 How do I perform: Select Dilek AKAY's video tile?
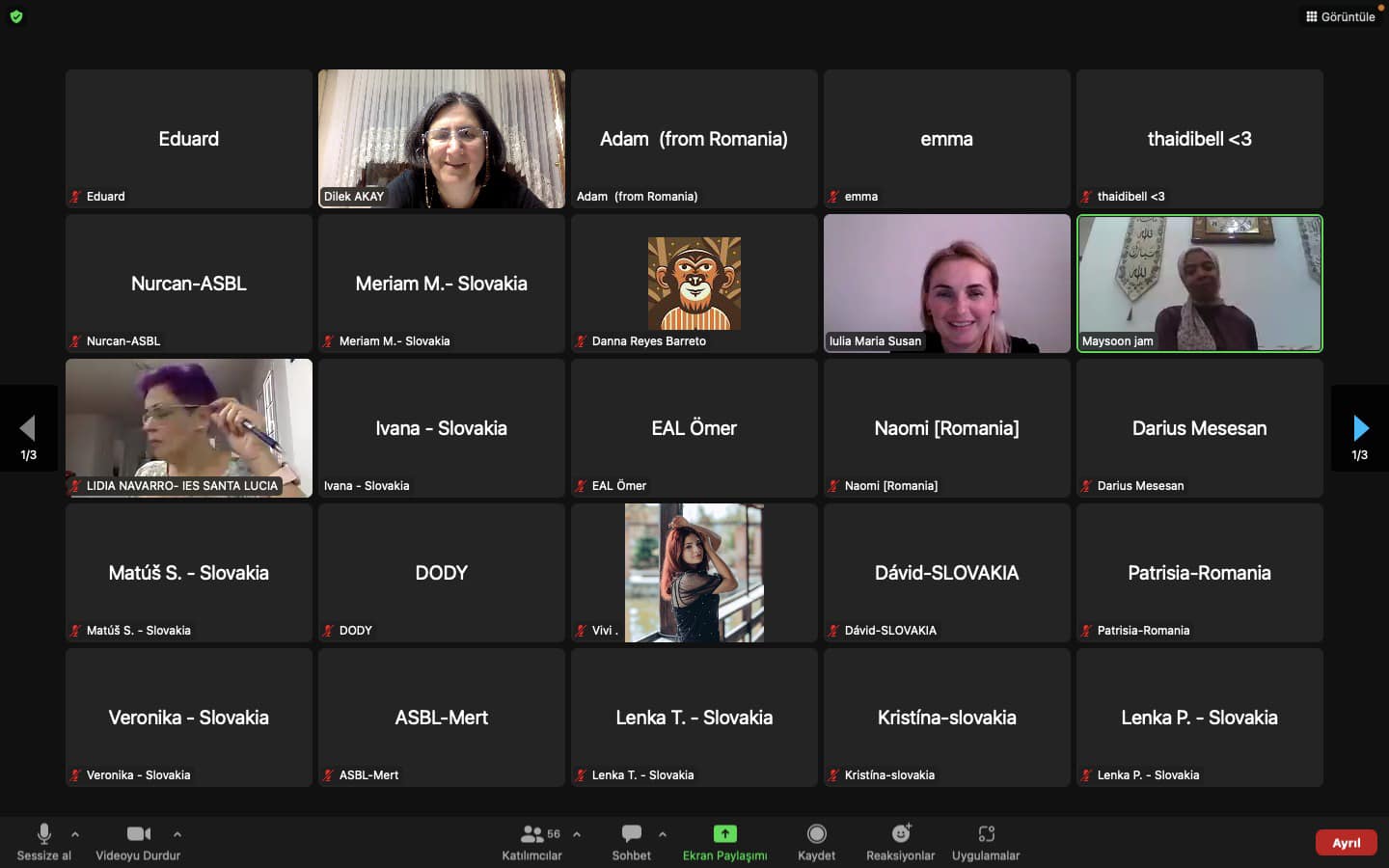click(441, 138)
